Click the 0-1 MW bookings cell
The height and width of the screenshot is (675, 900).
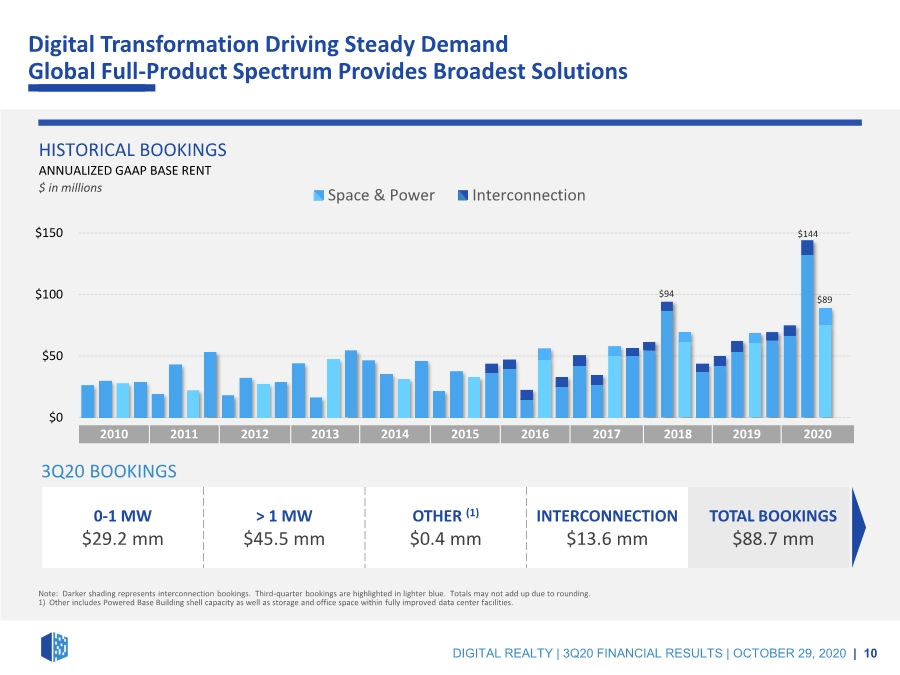(x=122, y=527)
